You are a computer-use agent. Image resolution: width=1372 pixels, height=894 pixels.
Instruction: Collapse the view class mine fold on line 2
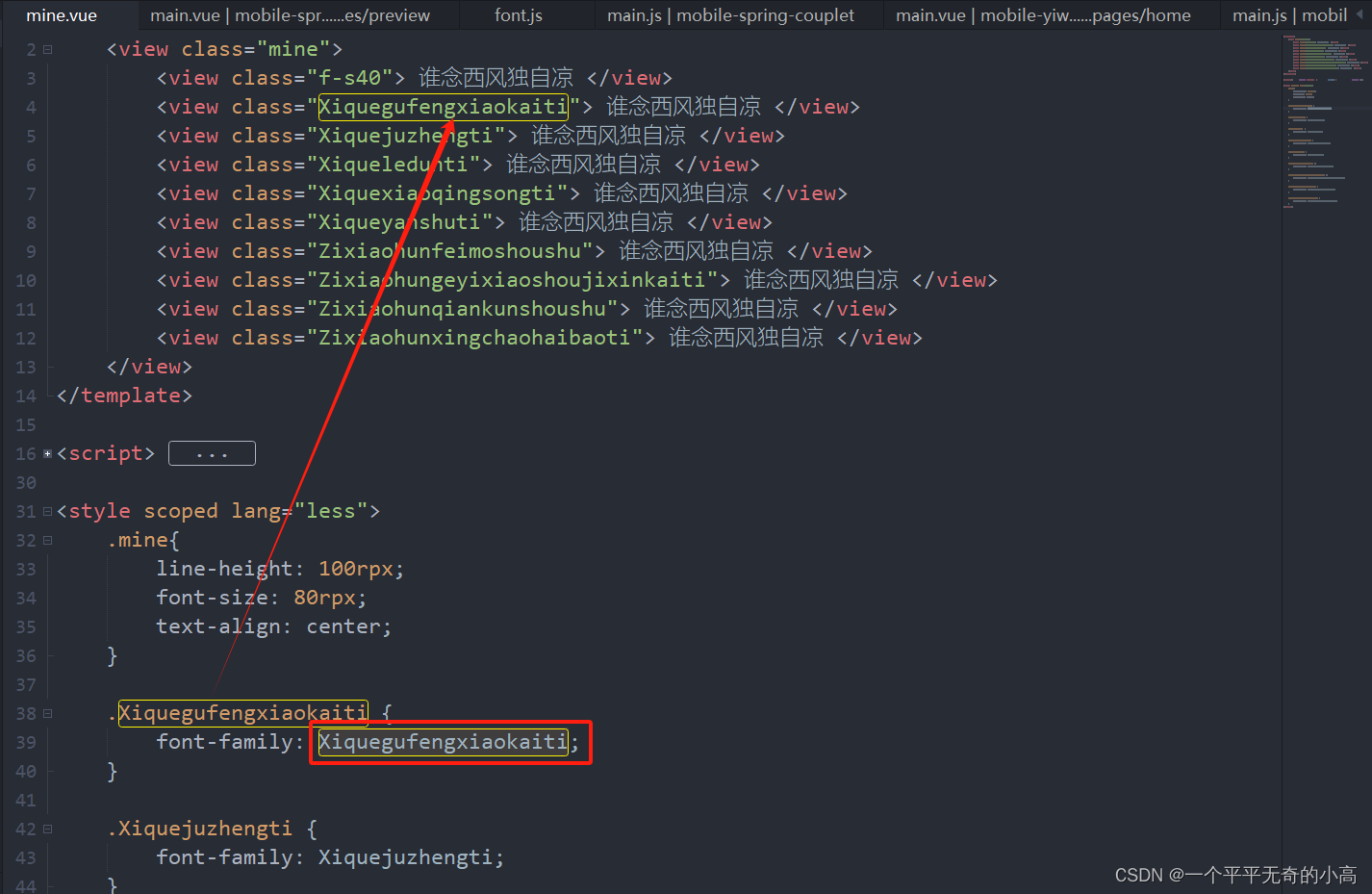click(x=47, y=49)
